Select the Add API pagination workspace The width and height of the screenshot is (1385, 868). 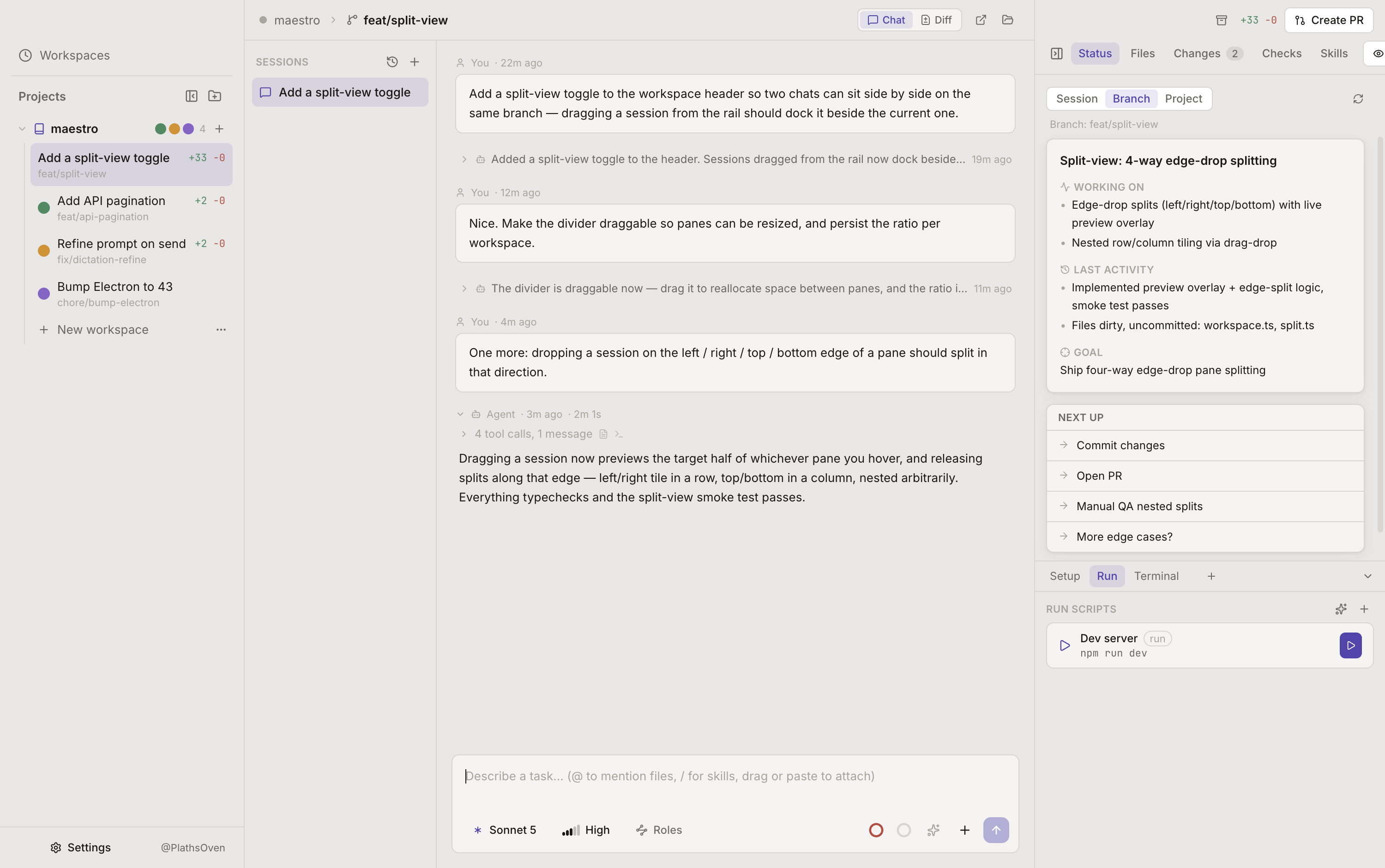coord(132,208)
